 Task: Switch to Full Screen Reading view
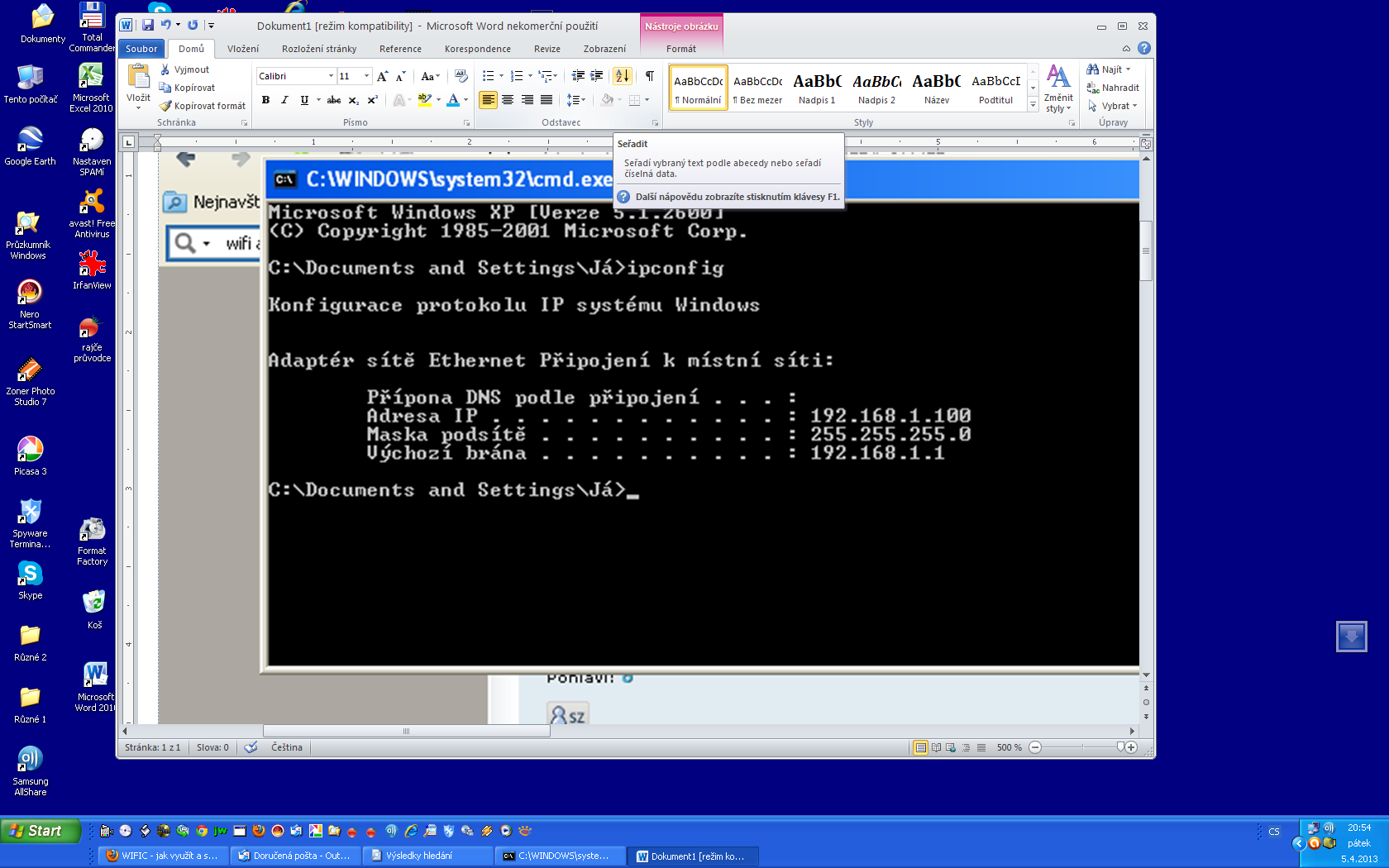pos(936,747)
